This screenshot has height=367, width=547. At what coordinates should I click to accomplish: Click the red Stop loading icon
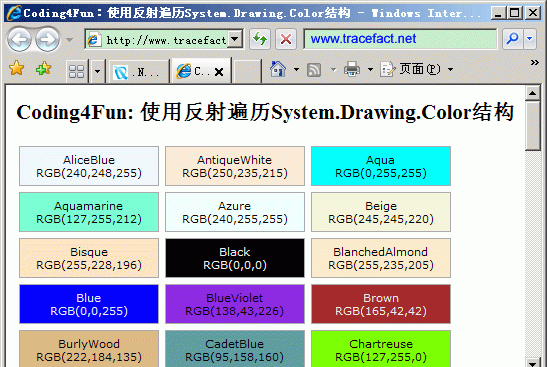tap(286, 39)
